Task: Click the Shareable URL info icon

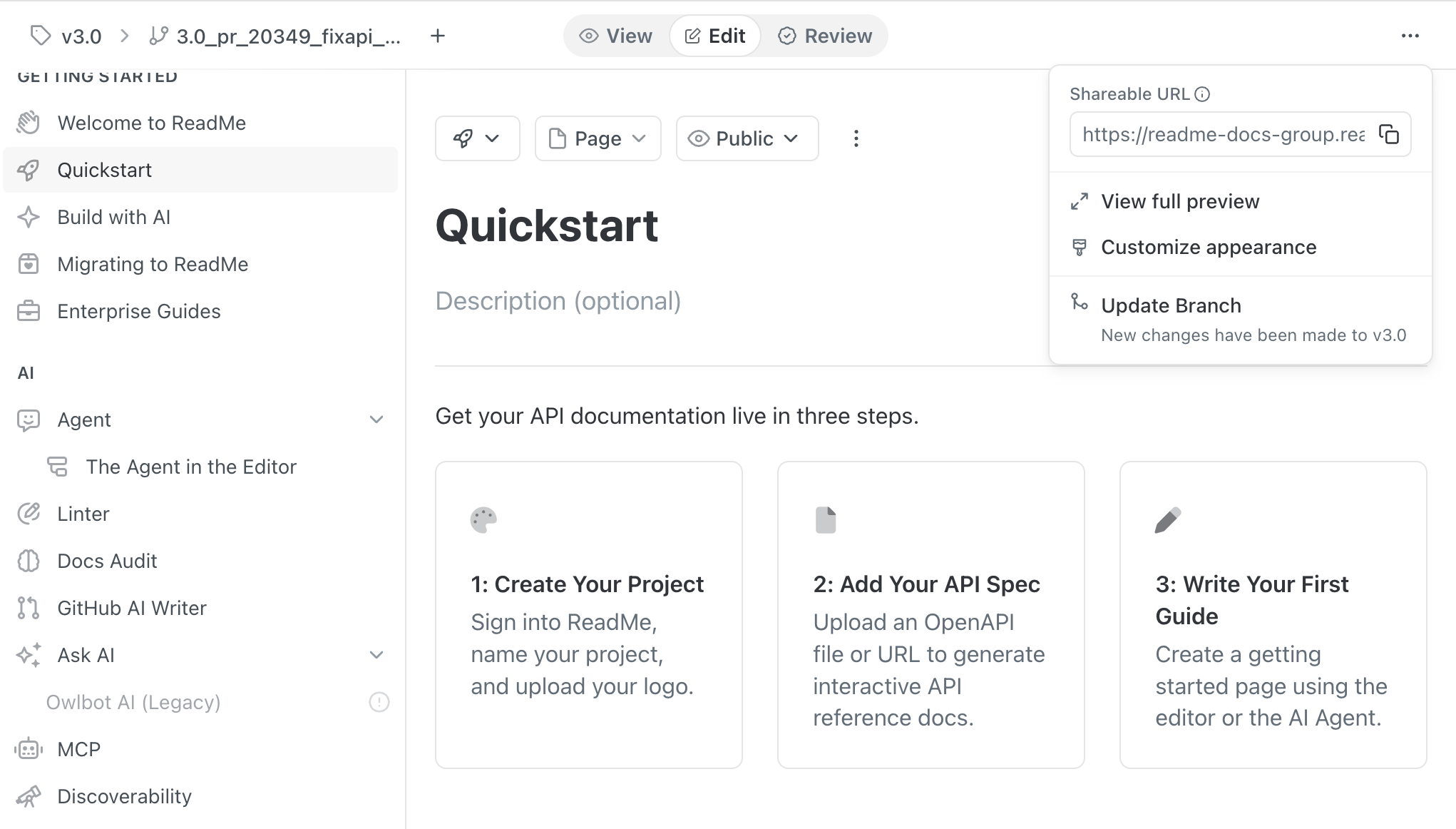Action: [x=1202, y=94]
